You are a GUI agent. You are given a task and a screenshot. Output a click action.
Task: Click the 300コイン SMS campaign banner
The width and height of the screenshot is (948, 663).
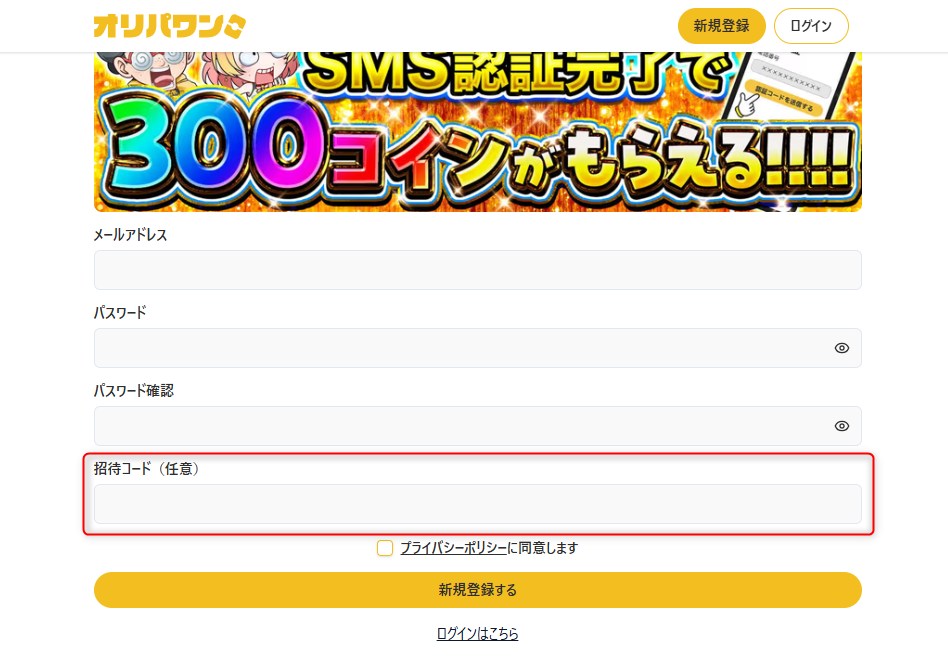(x=478, y=132)
